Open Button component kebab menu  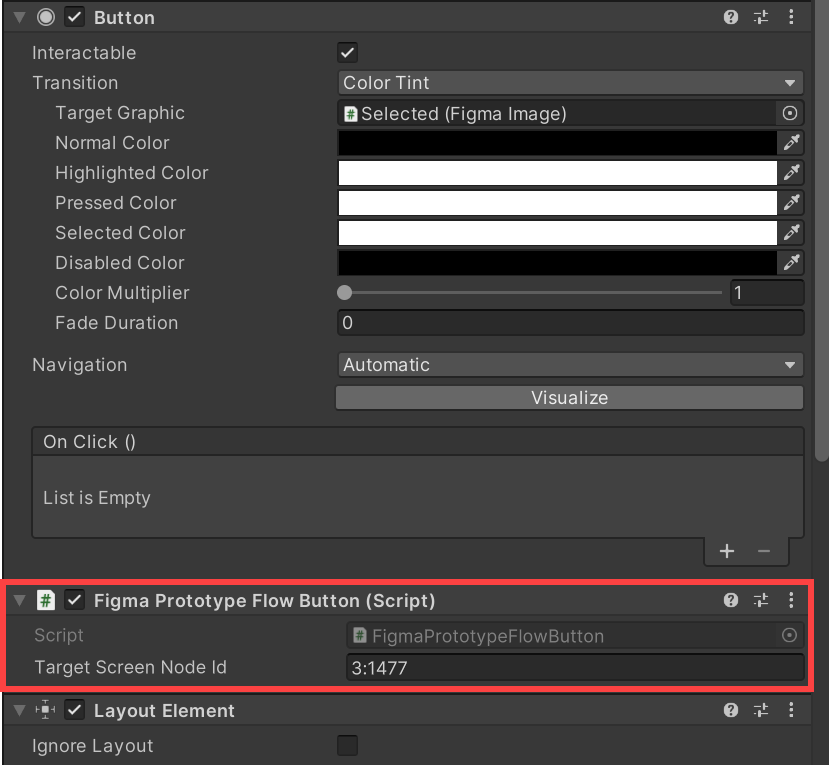tap(791, 17)
